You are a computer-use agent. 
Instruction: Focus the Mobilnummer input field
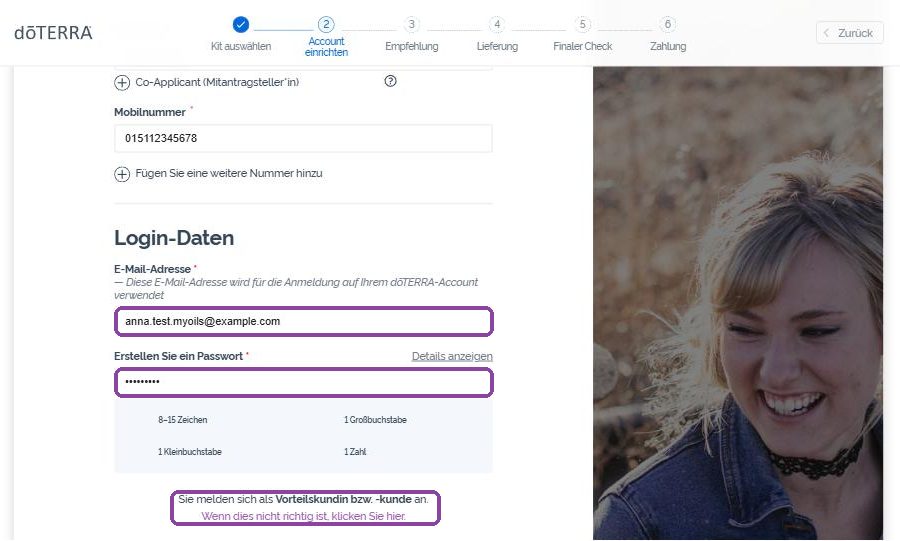303,138
